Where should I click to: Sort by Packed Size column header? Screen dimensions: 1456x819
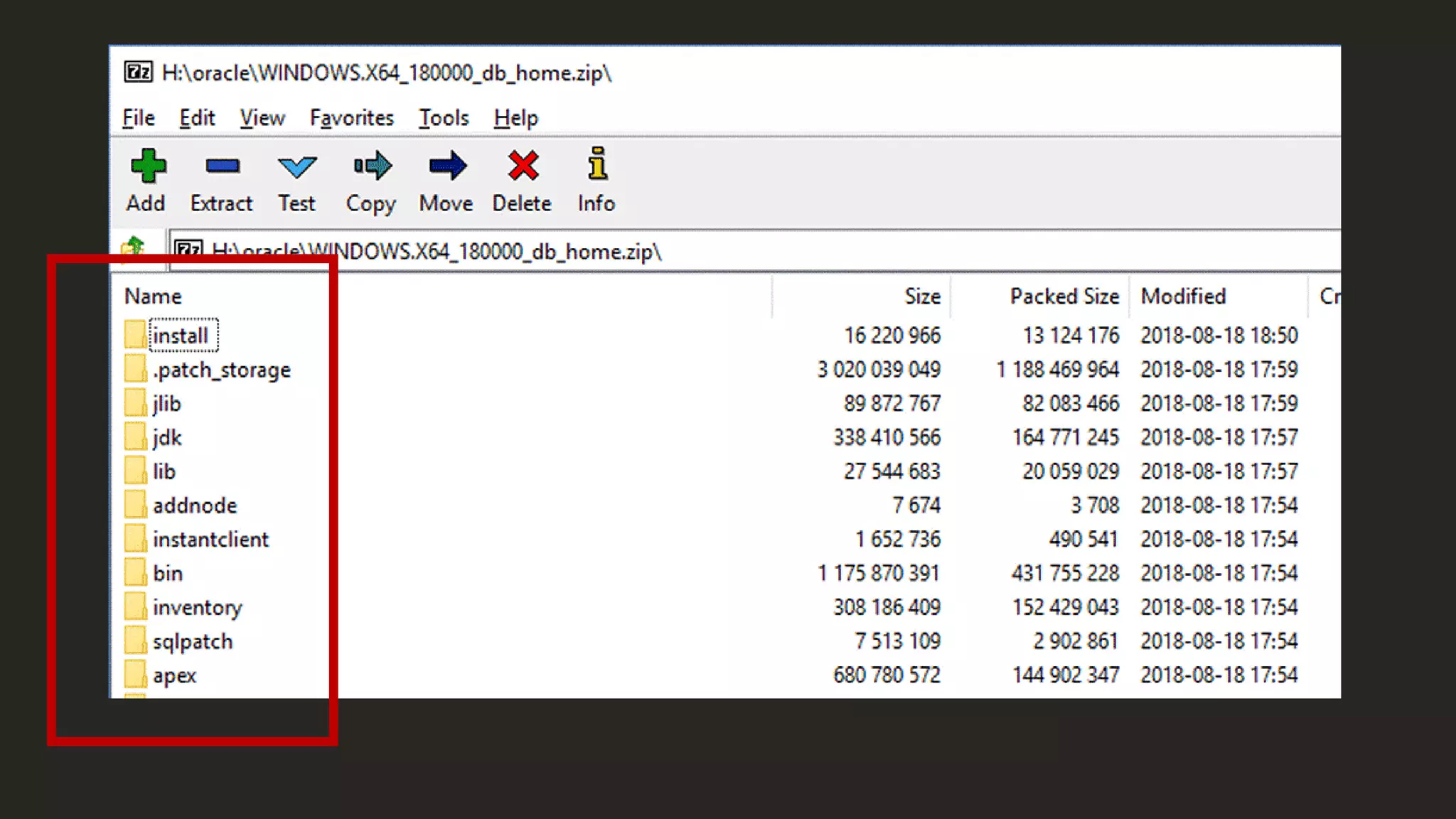pos(1064,296)
